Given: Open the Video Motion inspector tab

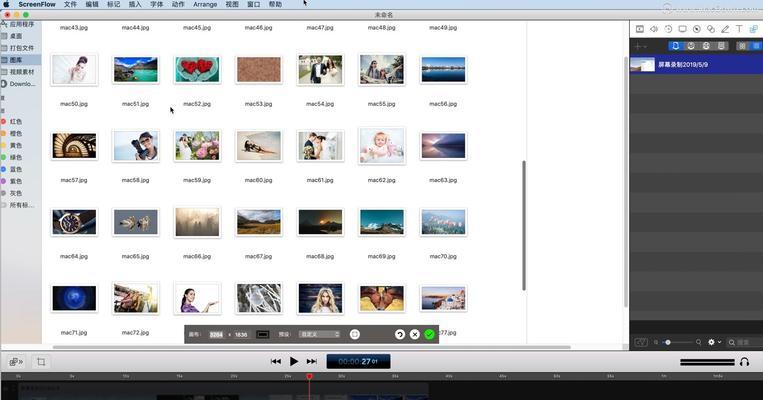Looking at the screenshot, I should (668, 29).
